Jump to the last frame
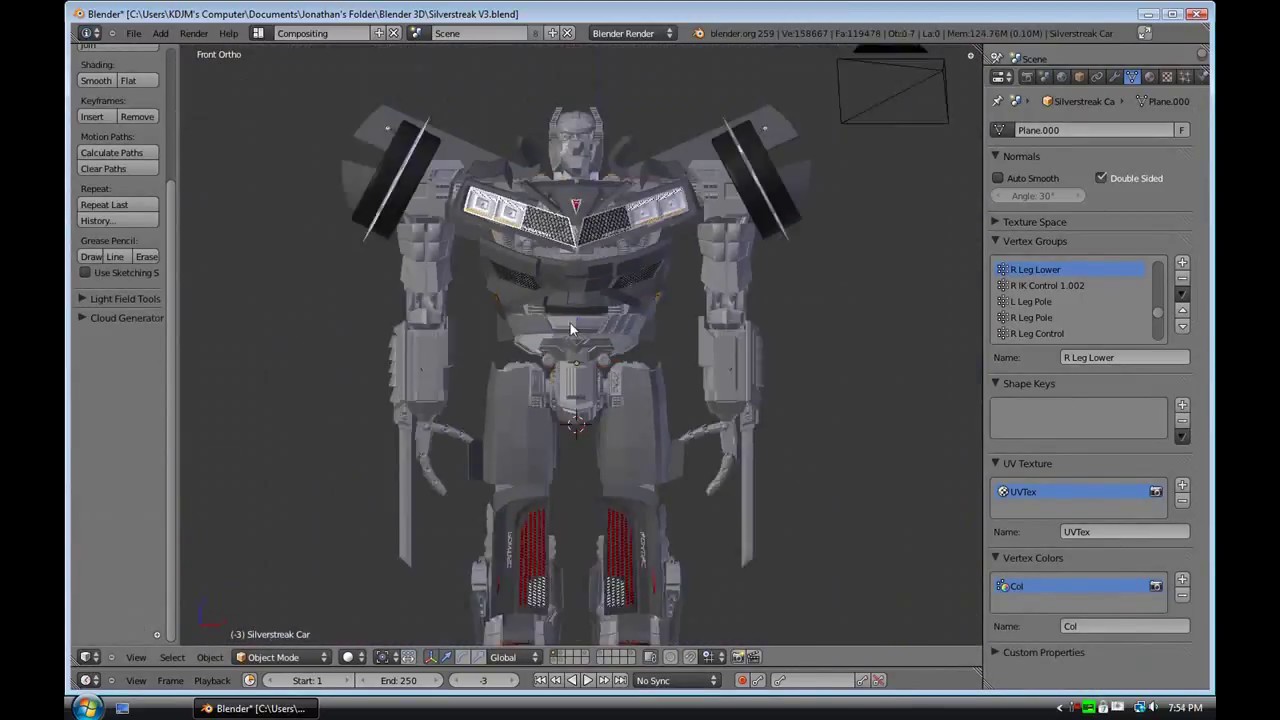This screenshot has height=720, width=1280. (620, 680)
